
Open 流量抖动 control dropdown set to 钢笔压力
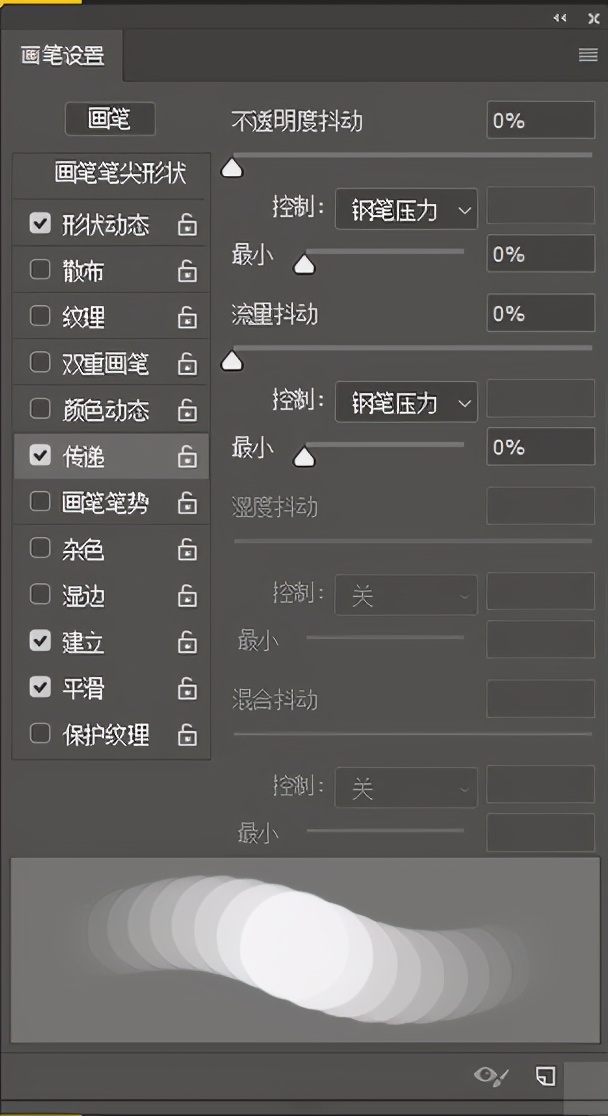[406, 403]
